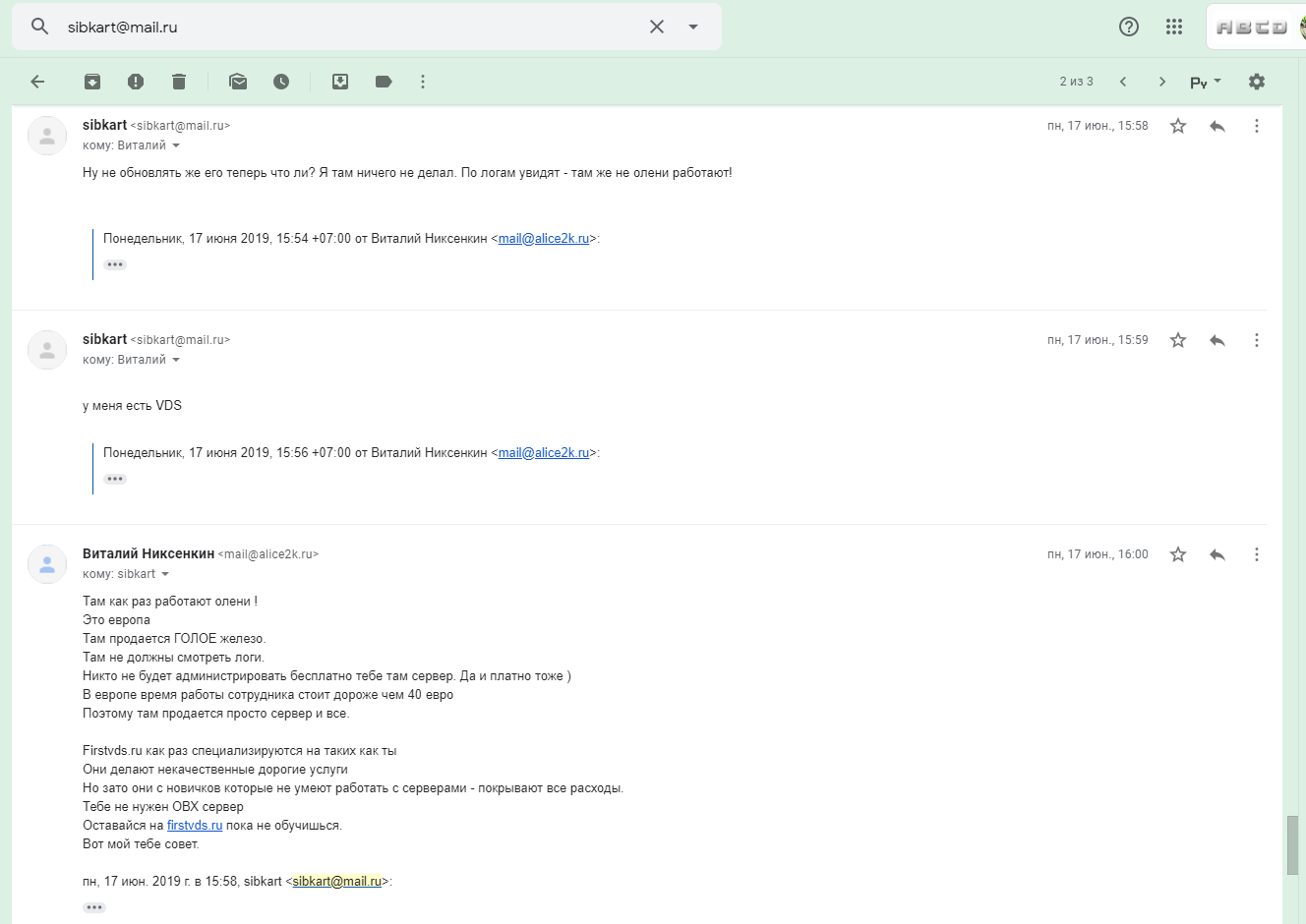Image resolution: width=1306 pixels, height=924 pixels.
Task: Click the search field containing sibkart@mail.ru
Action: click(344, 27)
